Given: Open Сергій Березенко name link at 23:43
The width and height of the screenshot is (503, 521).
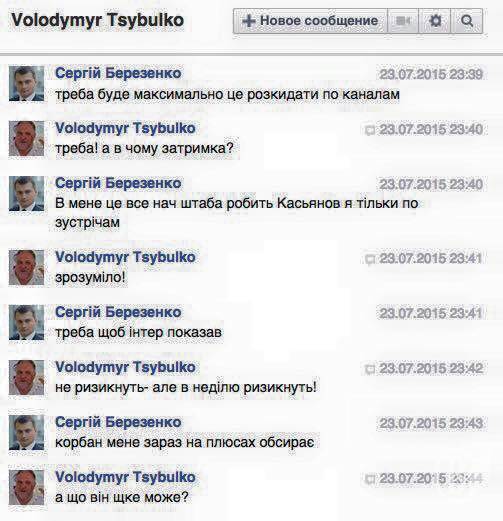Looking at the screenshot, I should point(118,422).
